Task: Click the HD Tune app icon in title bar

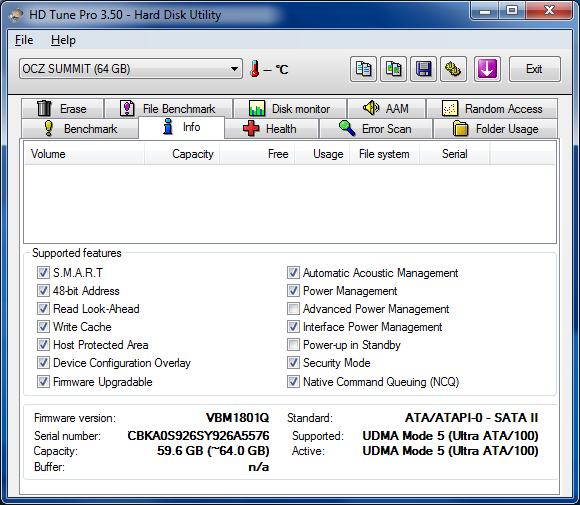Action: tap(16, 15)
